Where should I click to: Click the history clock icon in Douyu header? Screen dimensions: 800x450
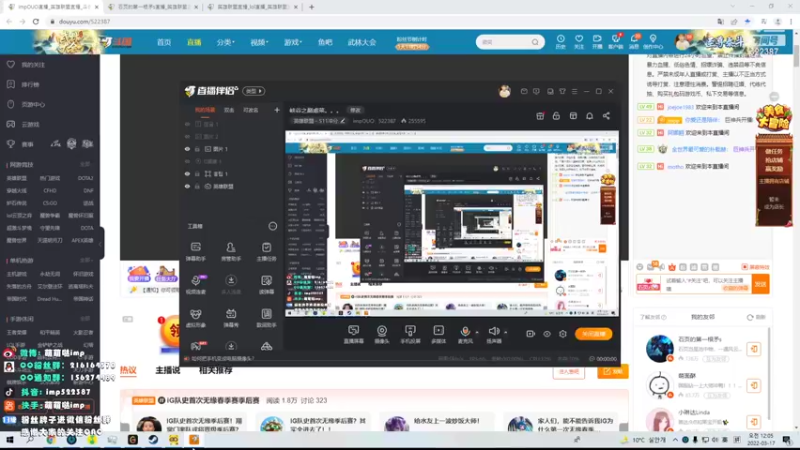(x=560, y=42)
